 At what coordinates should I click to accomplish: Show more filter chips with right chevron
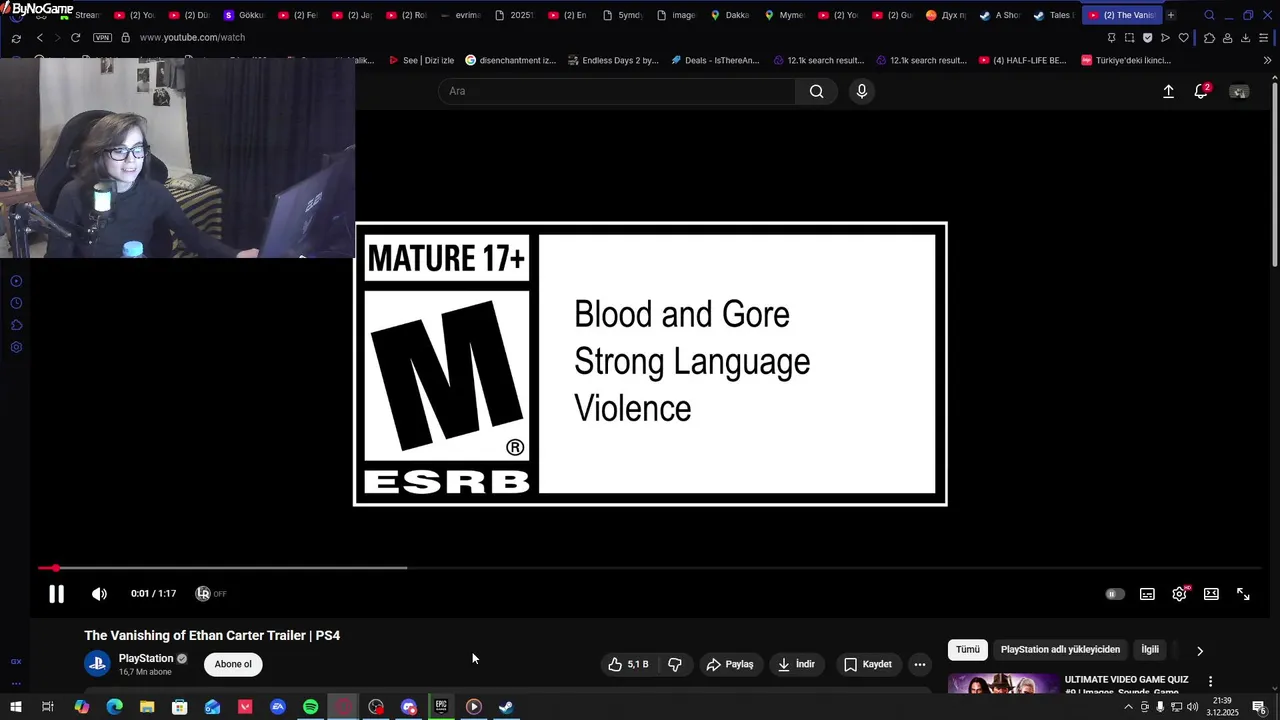pyautogui.click(x=1200, y=651)
